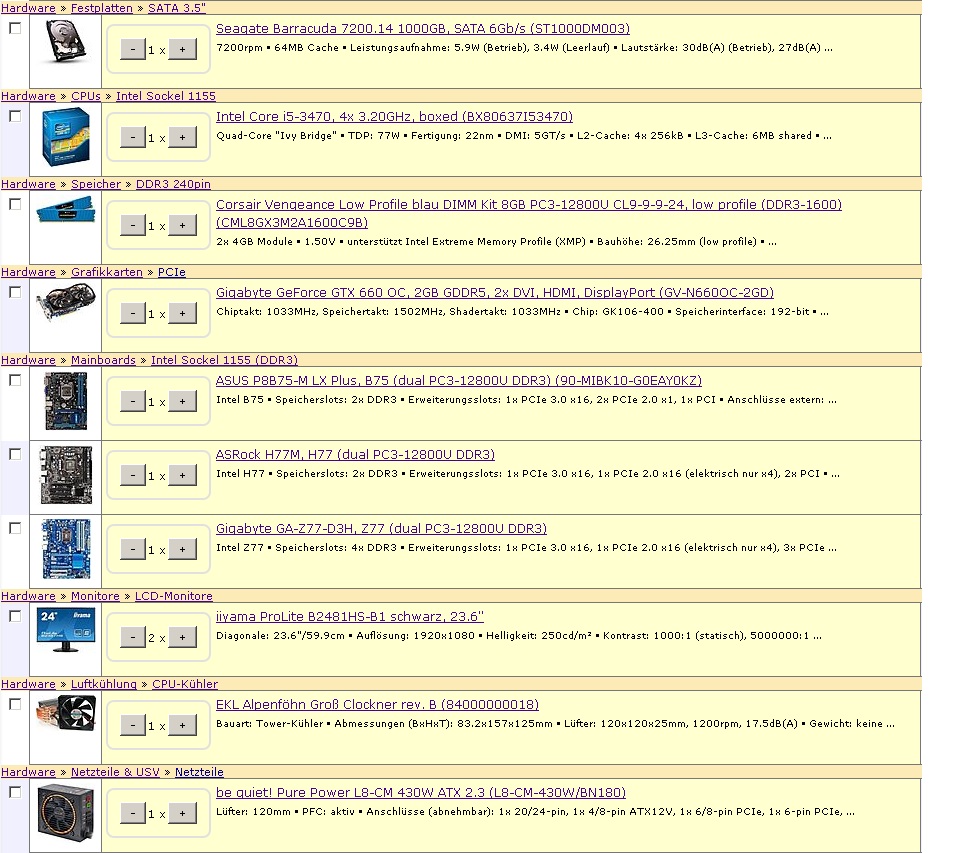Decrease ASUS P8B75-M quantity
The height and width of the screenshot is (853, 960).
click(133, 402)
